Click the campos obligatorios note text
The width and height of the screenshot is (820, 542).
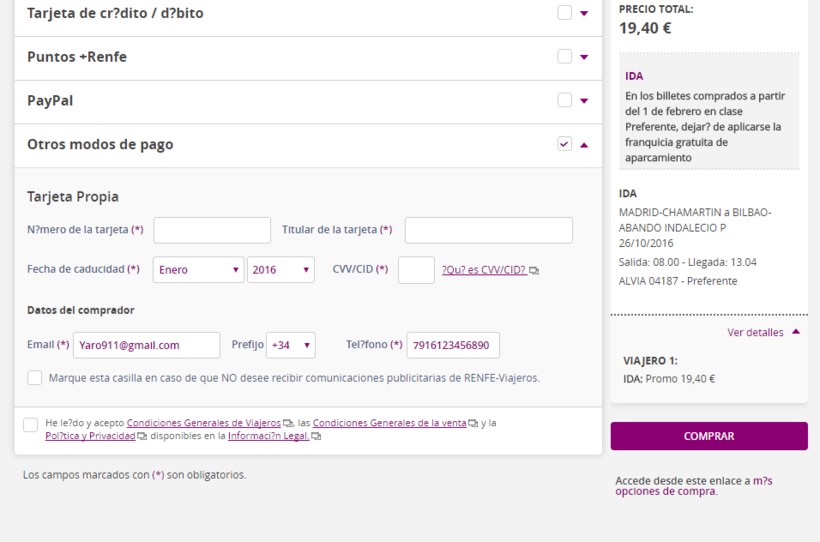(134, 475)
